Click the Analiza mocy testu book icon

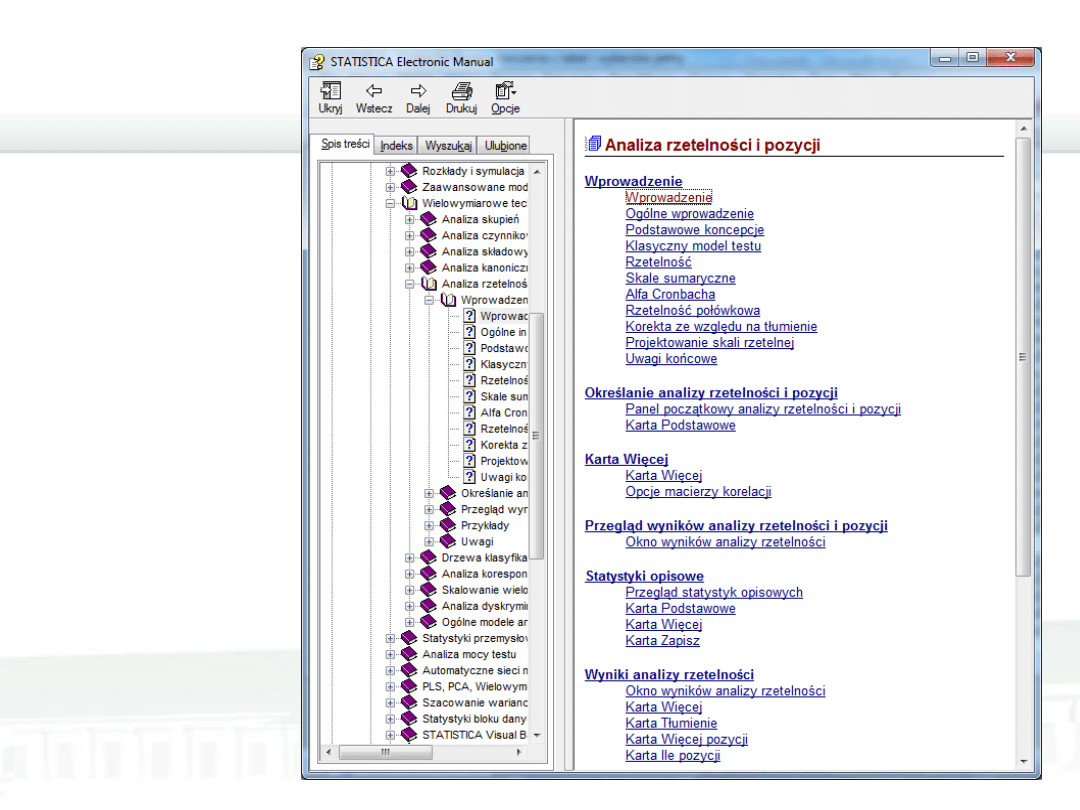(409, 654)
